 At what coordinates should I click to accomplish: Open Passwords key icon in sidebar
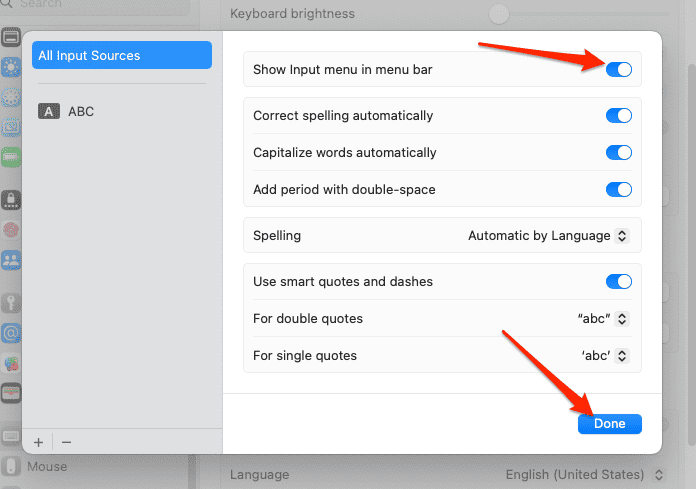pyautogui.click(x=12, y=303)
